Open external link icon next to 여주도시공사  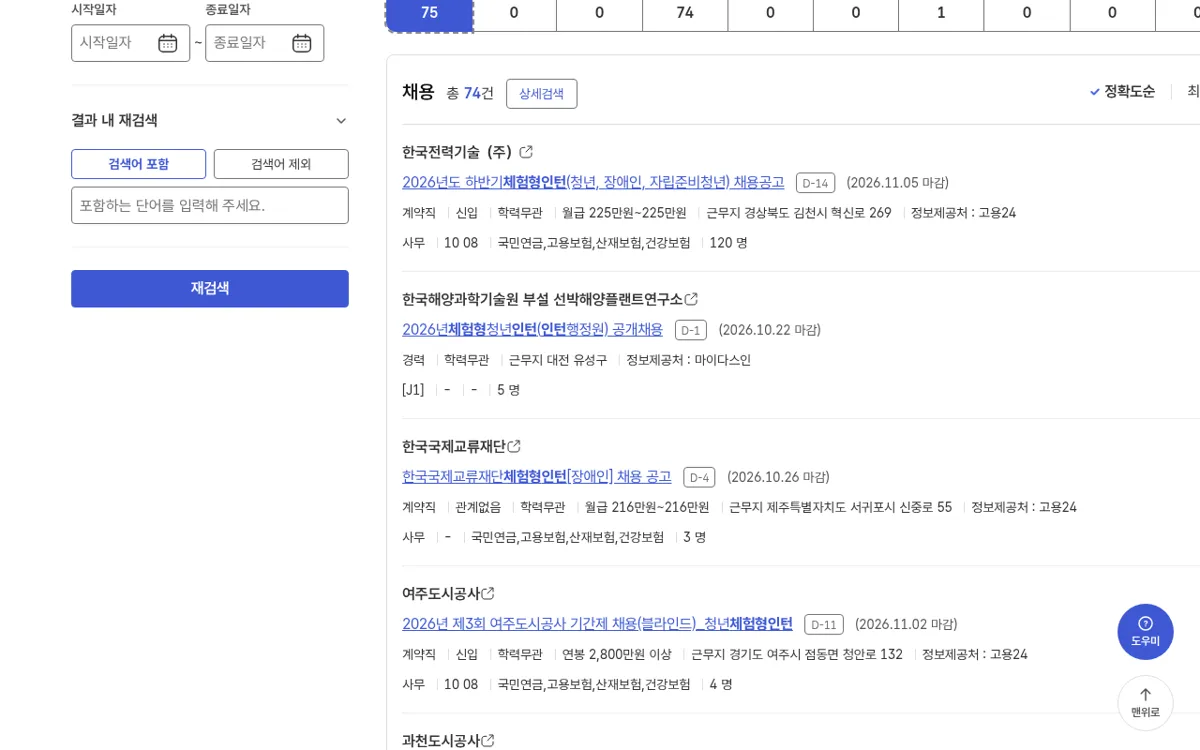[x=488, y=593]
